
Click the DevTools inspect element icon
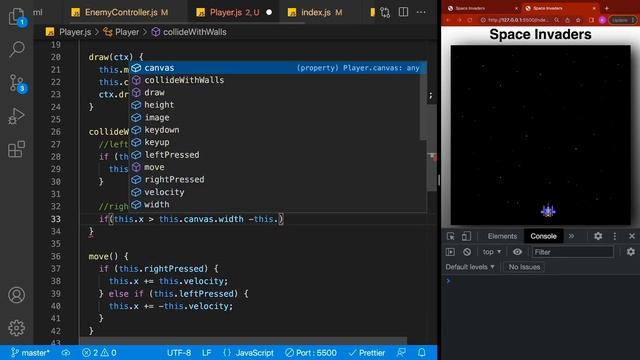click(451, 236)
